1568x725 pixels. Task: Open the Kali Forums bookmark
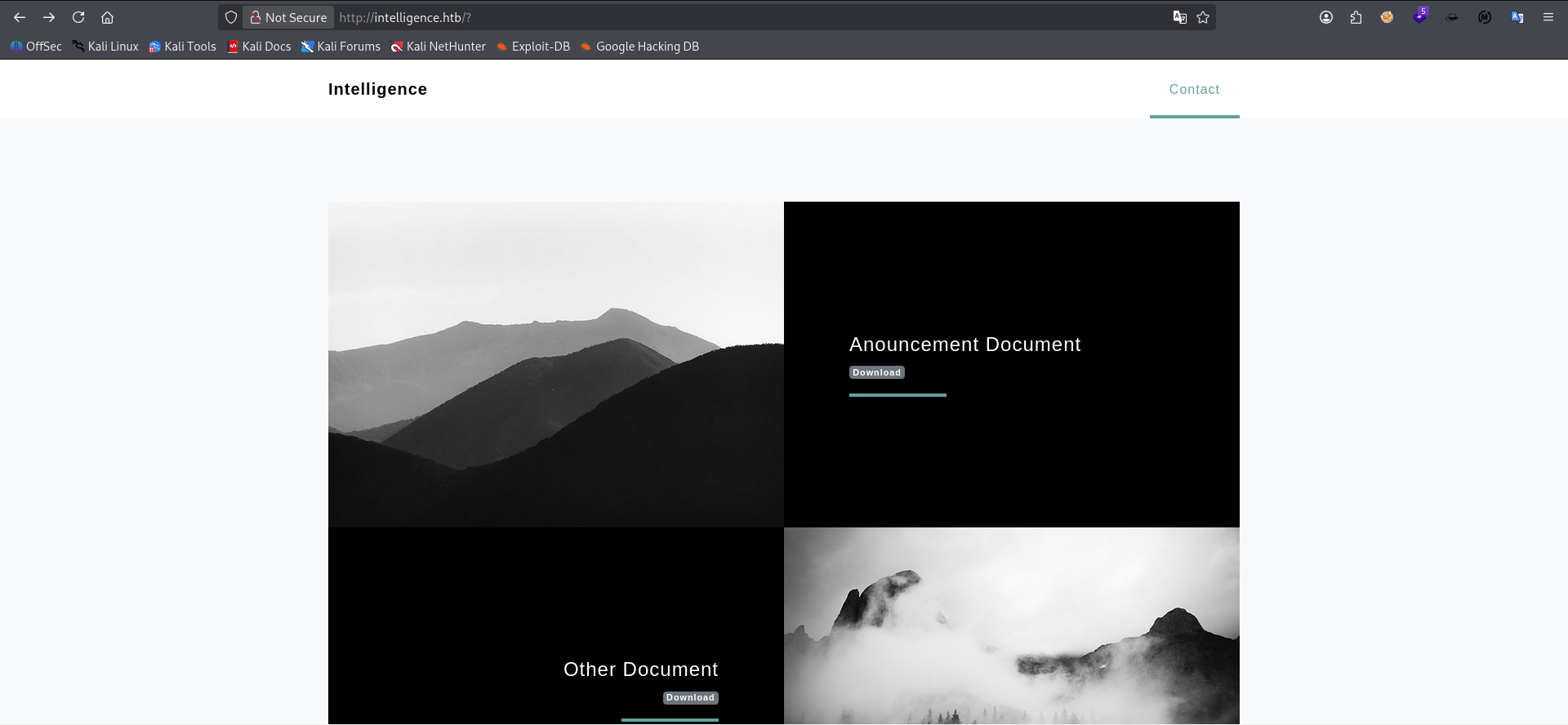coord(341,47)
